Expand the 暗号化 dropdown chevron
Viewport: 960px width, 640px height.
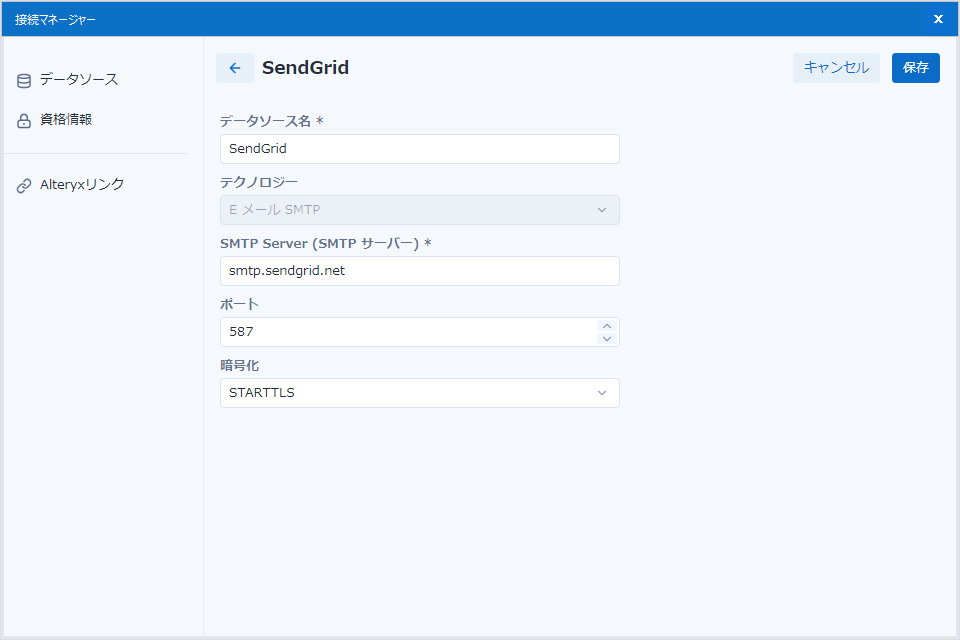click(602, 393)
